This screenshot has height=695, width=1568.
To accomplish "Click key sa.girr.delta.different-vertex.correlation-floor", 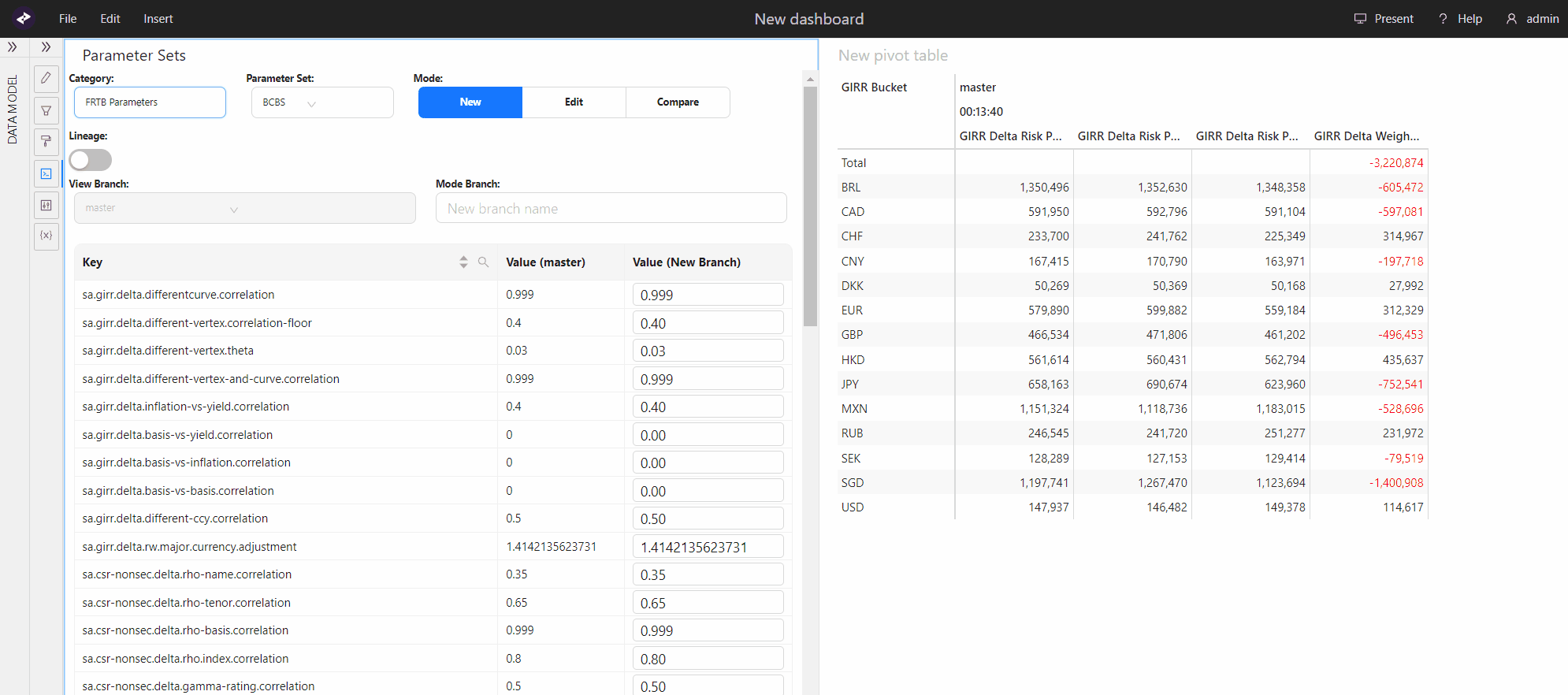I will click(x=197, y=323).
